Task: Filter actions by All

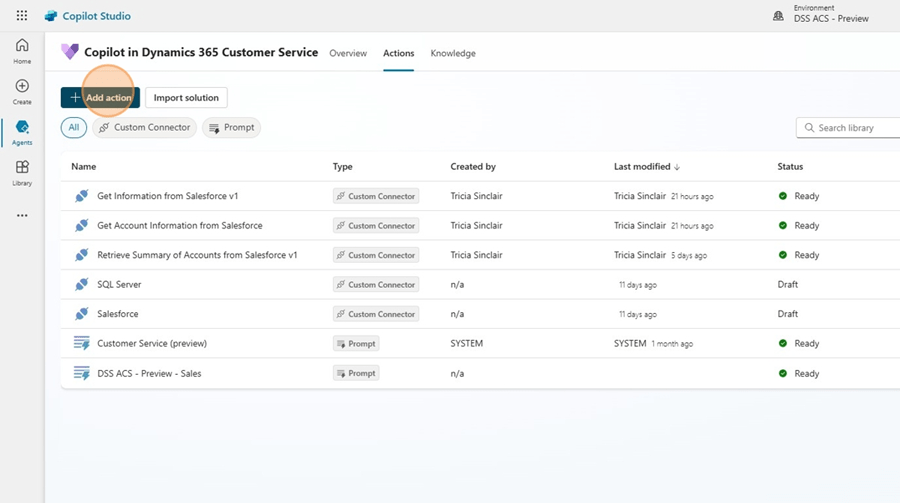Action: click(73, 128)
